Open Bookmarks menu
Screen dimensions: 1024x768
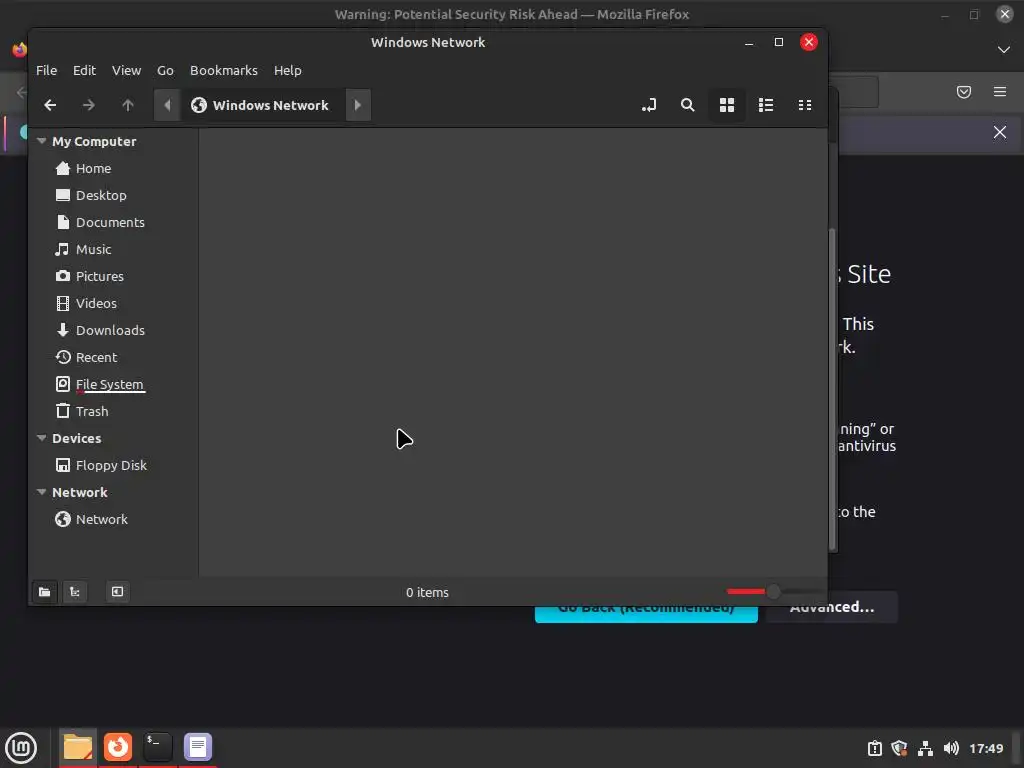(223, 71)
